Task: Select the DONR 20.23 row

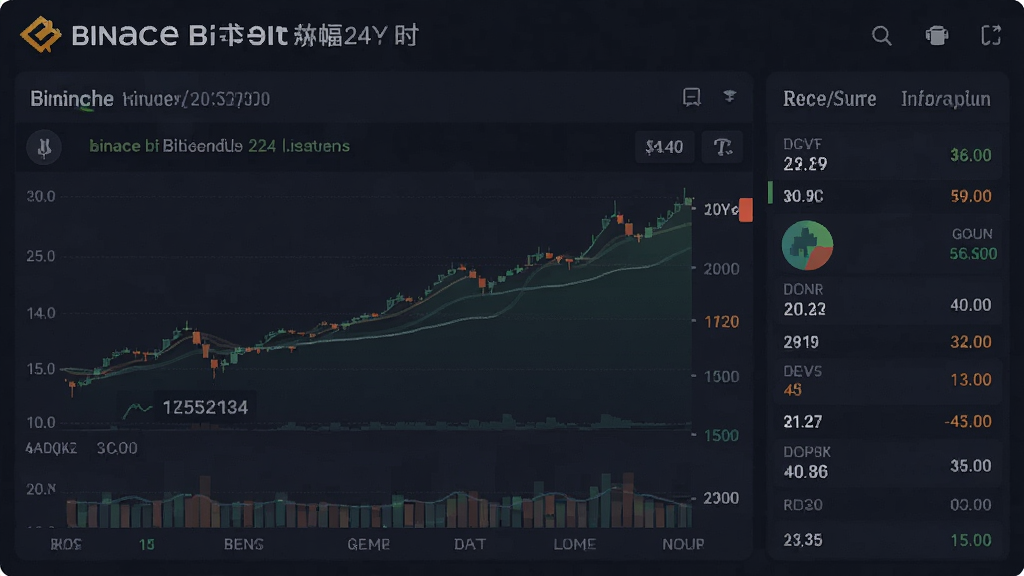Action: (x=887, y=299)
